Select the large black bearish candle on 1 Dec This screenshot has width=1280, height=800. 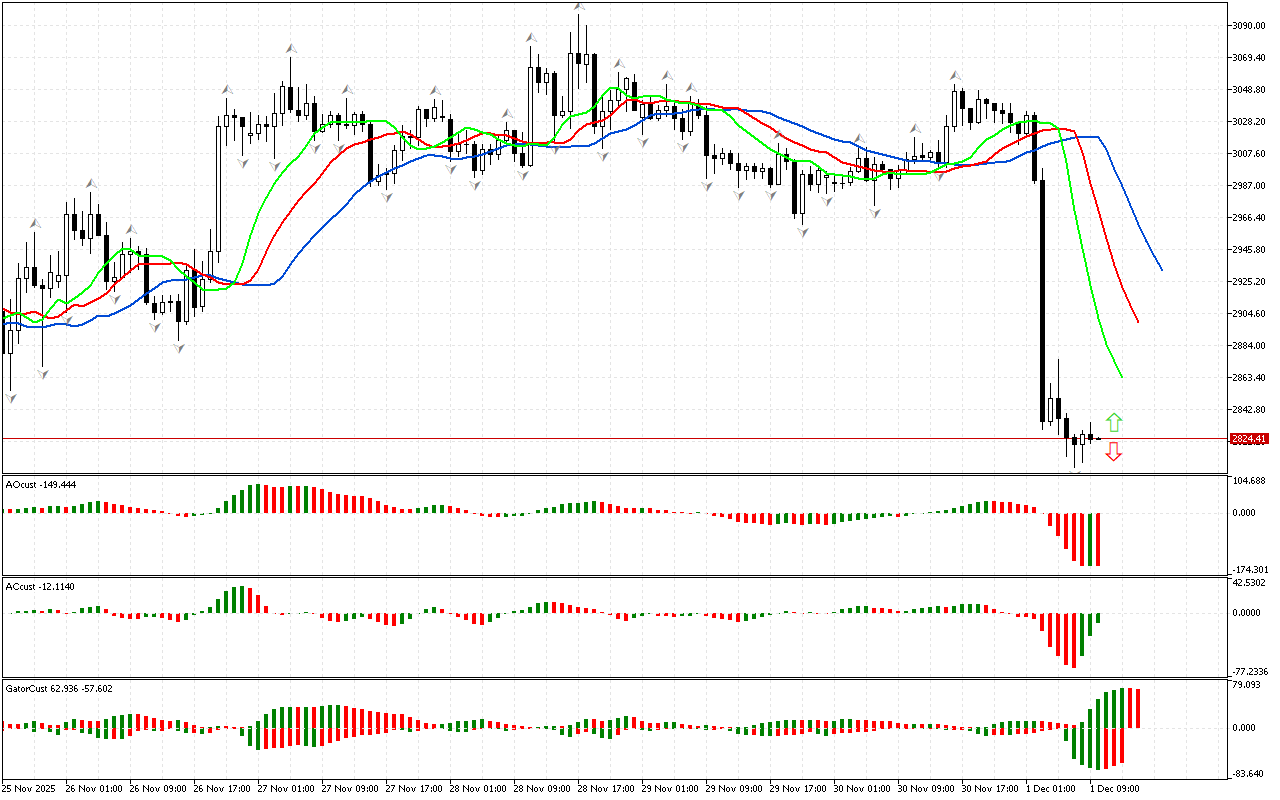point(1041,300)
